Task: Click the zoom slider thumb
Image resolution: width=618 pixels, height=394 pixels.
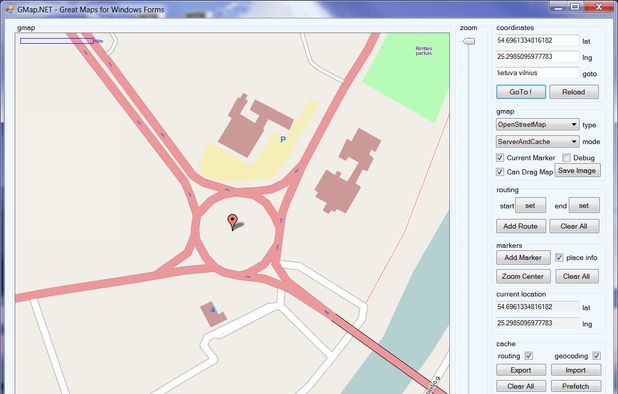Action: point(469,41)
